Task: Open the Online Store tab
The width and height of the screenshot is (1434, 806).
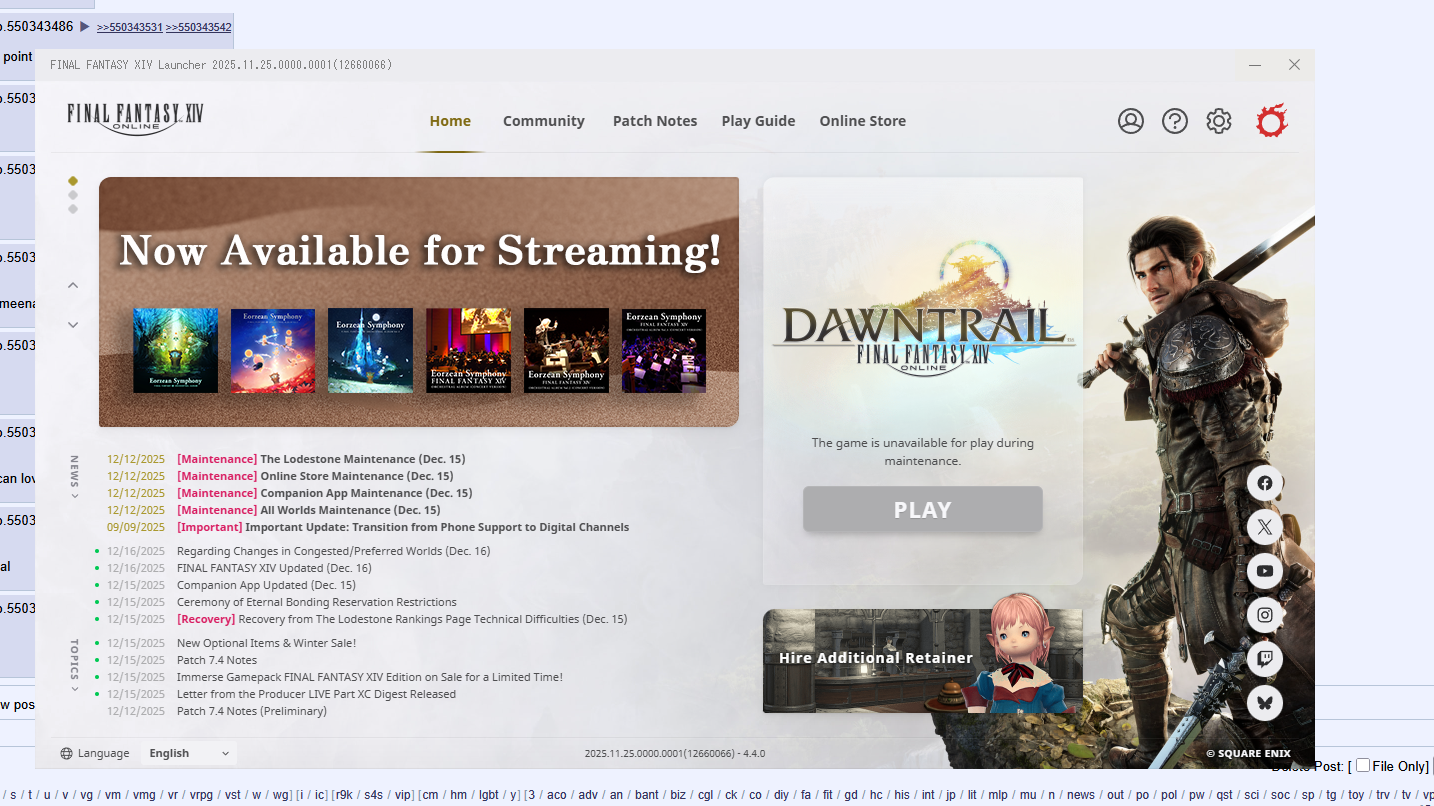Action: pyautogui.click(x=863, y=121)
